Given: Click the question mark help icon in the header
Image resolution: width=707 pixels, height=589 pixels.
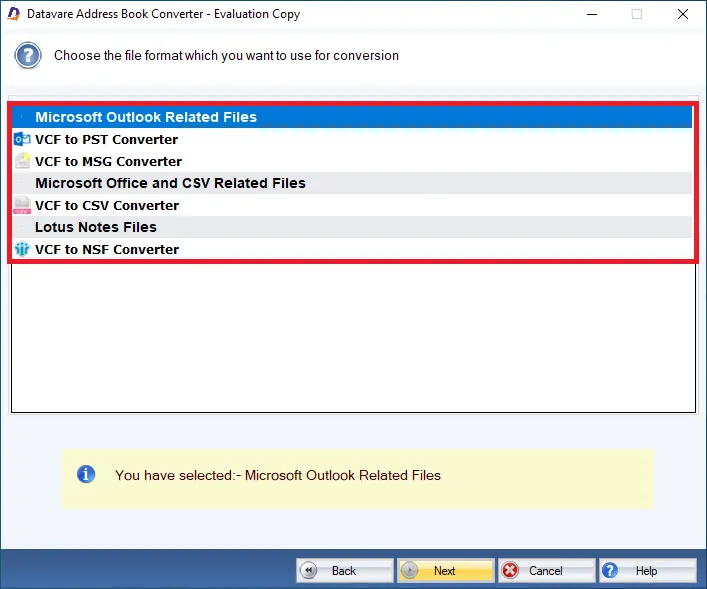Looking at the screenshot, I should 28,55.
